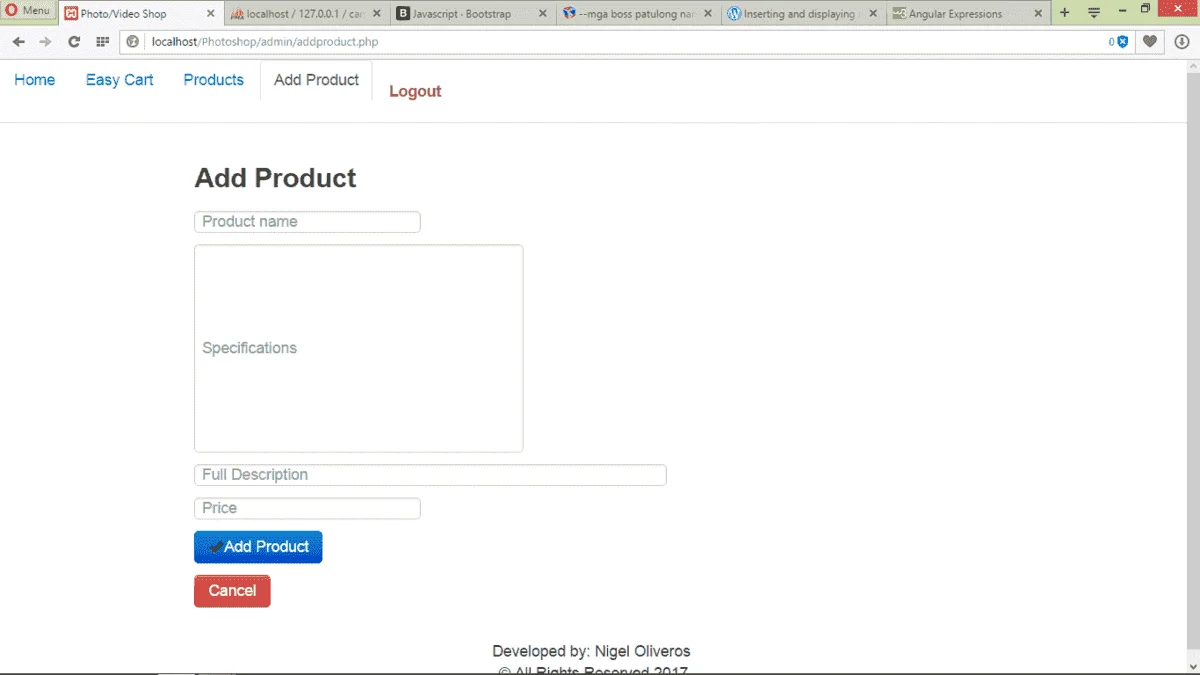Click the WordPress tab favicon
This screenshot has width=1200, height=675.
(x=735, y=14)
